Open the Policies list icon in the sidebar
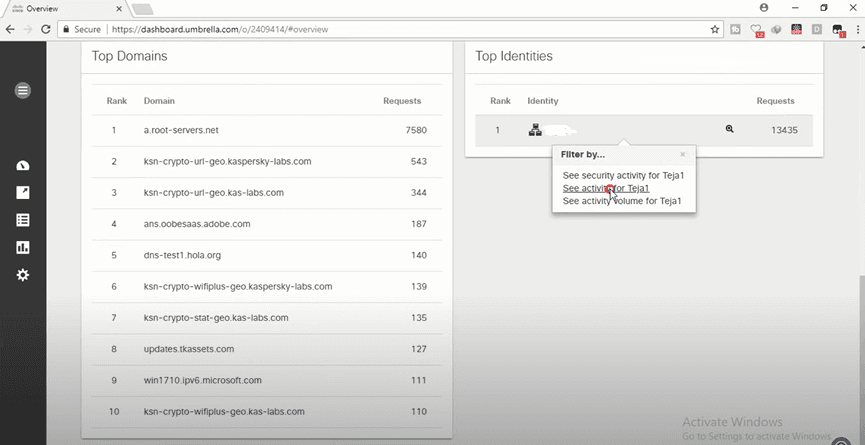The height and width of the screenshot is (445, 865). [x=23, y=220]
